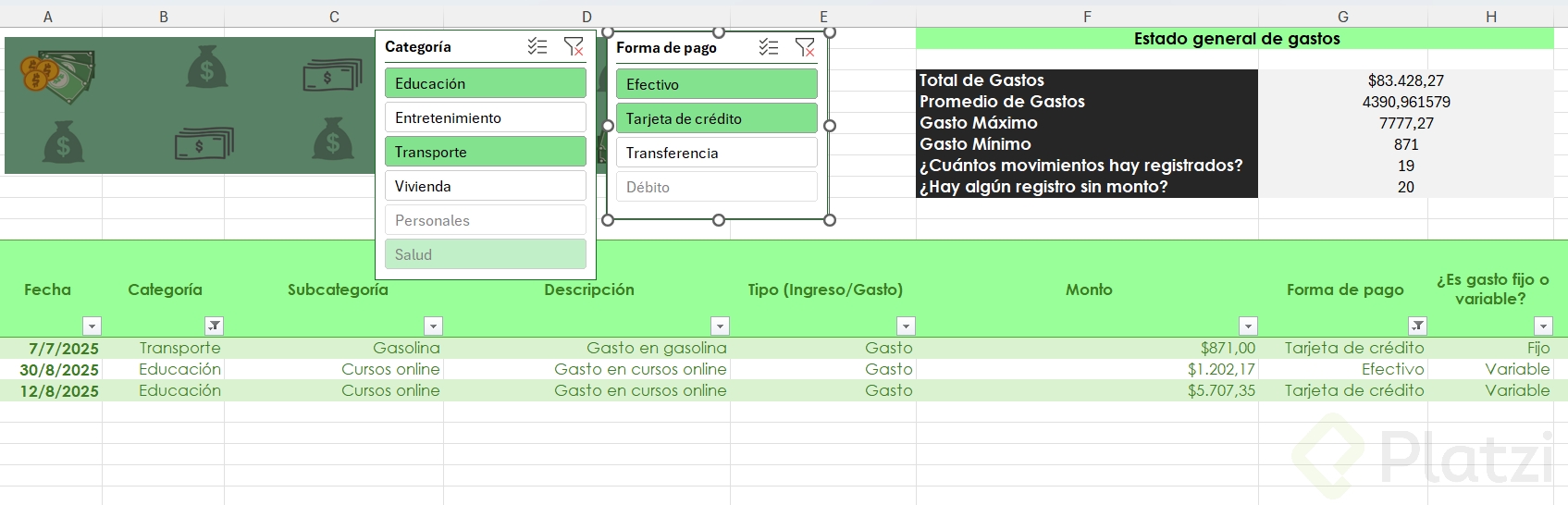Toggle Efectivo in the payment slicer
1568x505 pixels.
[x=716, y=84]
